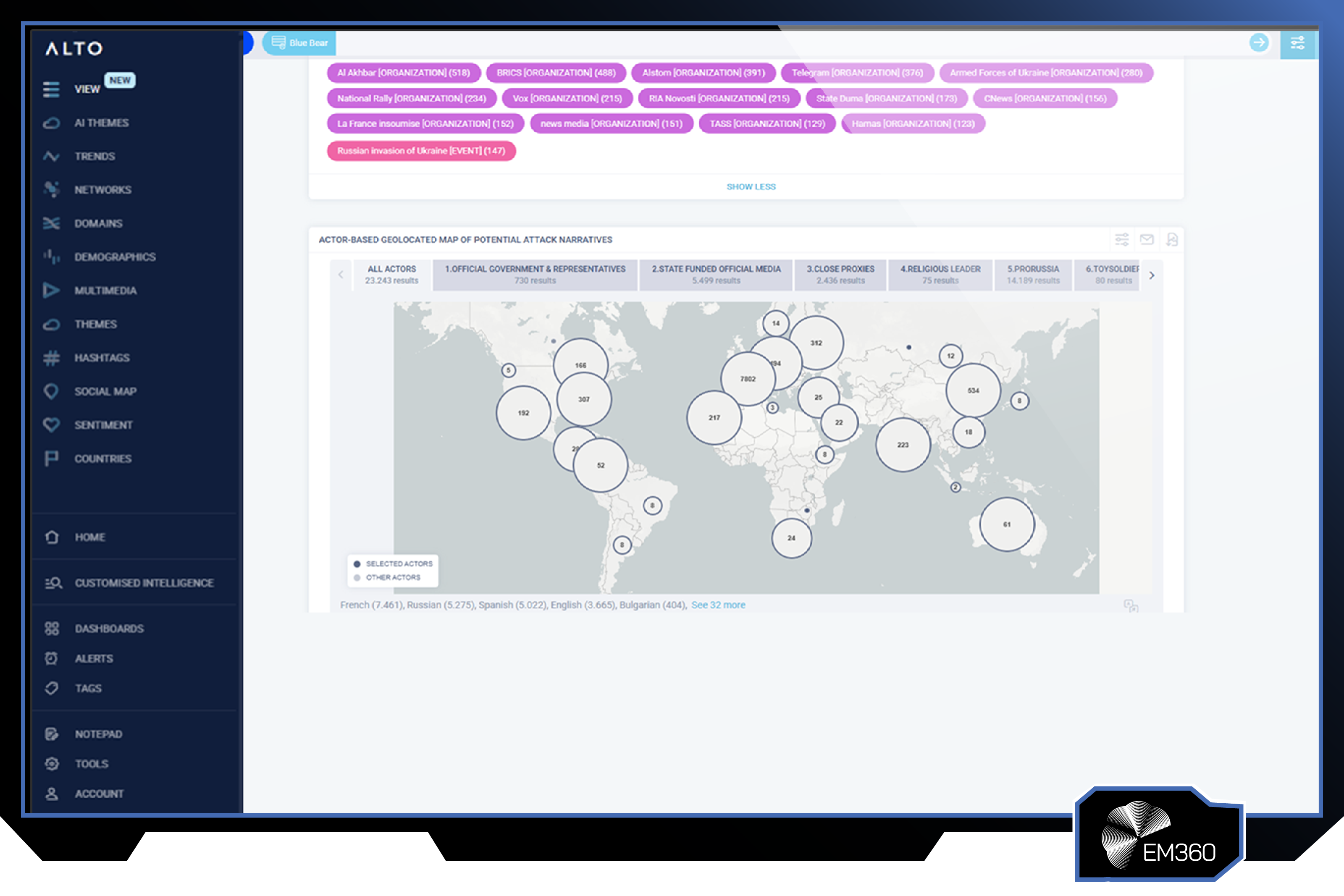Switch to Religious Leader tab
The width and height of the screenshot is (1344, 896).
940,275
